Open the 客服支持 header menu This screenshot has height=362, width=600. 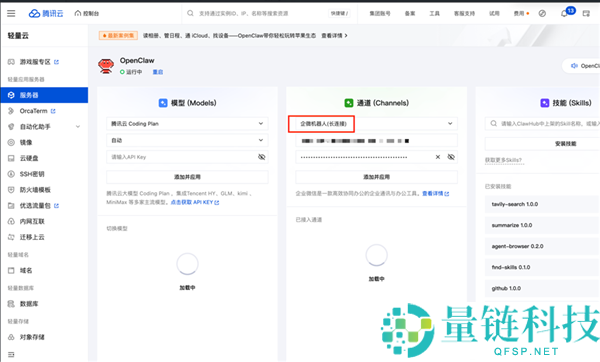[x=464, y=13]
